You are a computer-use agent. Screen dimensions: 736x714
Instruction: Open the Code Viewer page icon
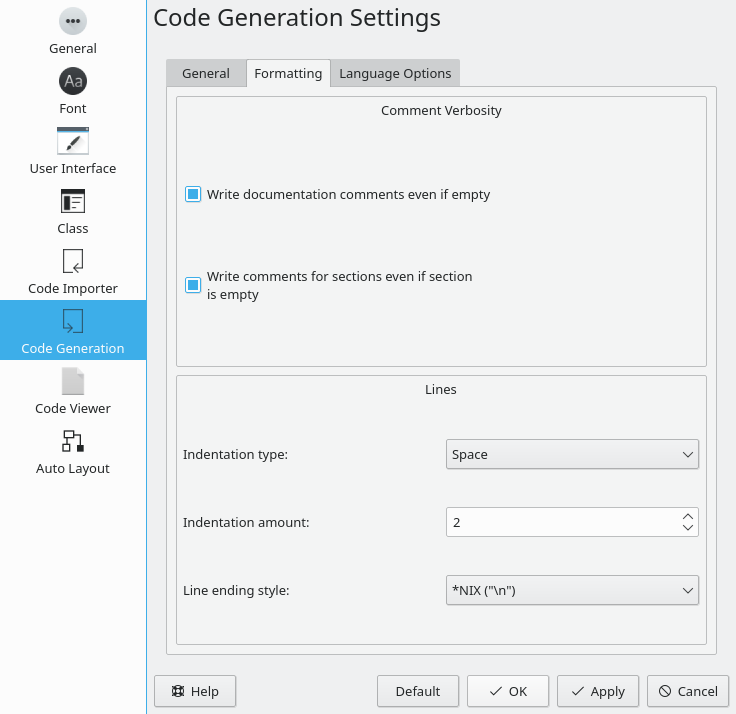[73, 381]
